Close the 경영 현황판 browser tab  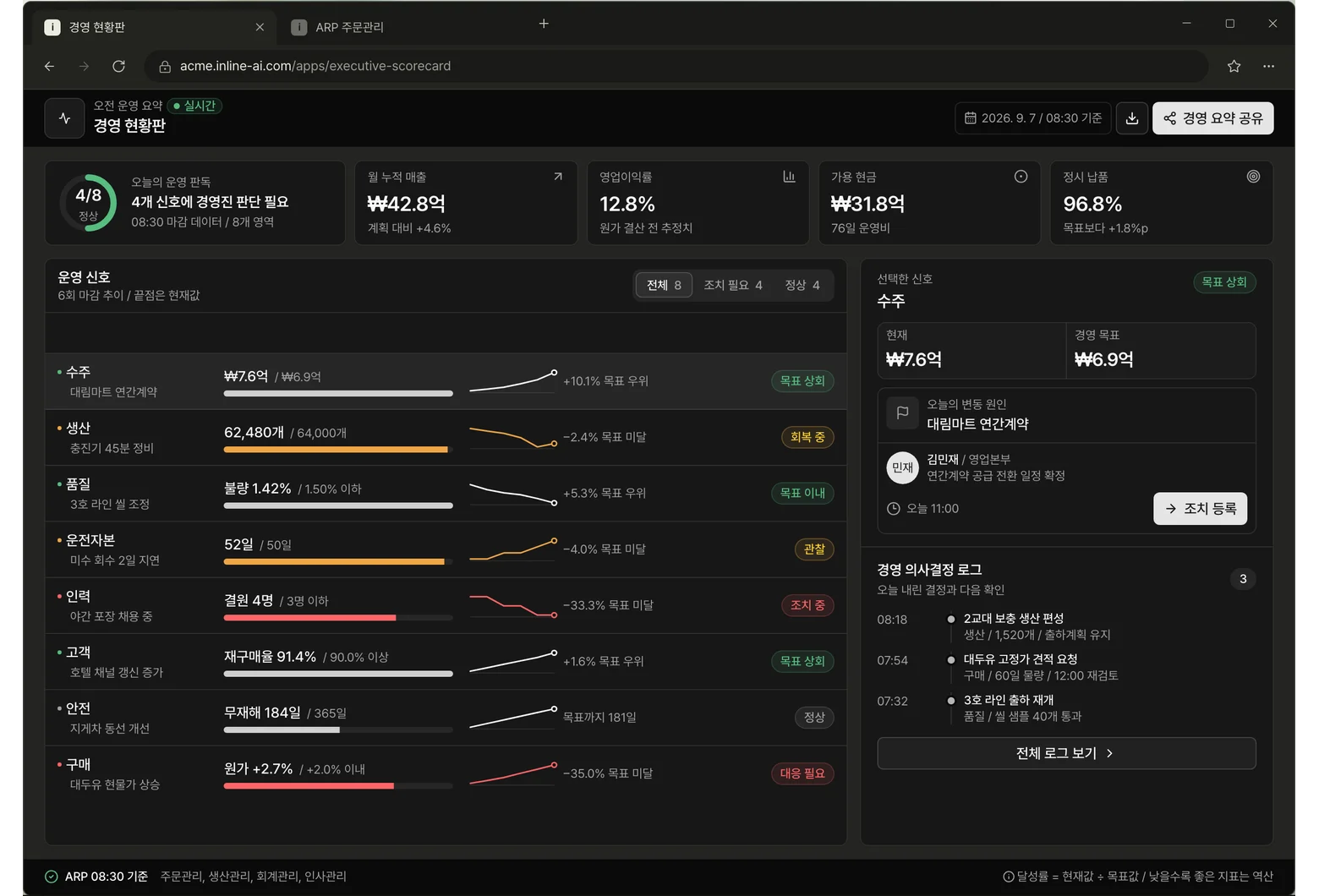[x=260, y=27]
